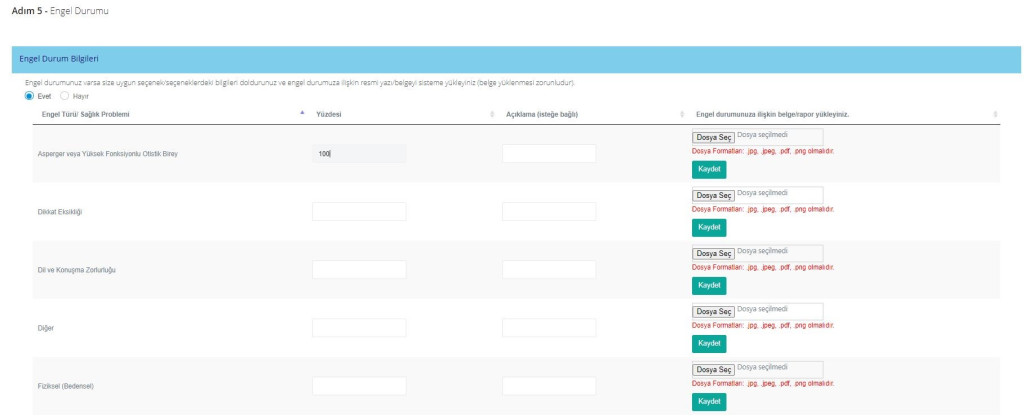Click the Açıklama field for Diğer

548,328
